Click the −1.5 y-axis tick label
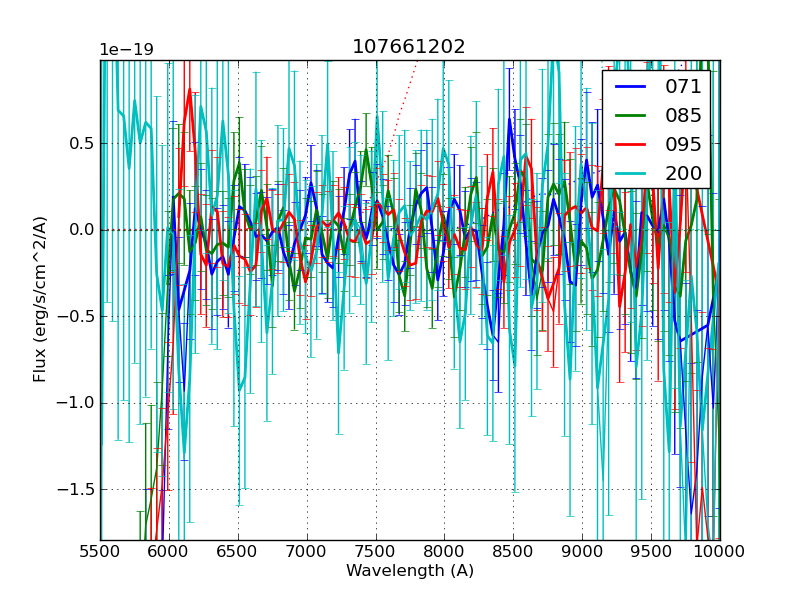Screen dimensions: 800x600 point(74,489)
